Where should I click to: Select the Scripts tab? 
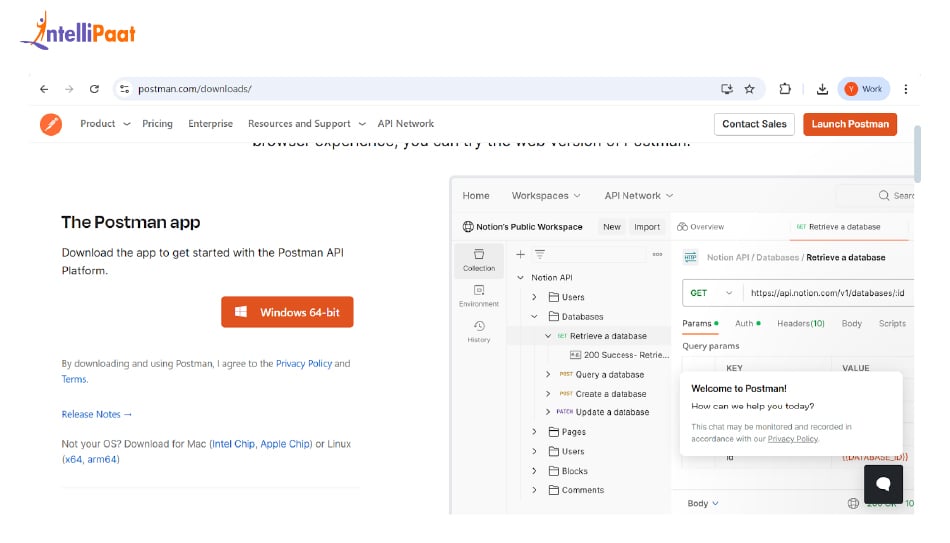[x=892, y=324]
